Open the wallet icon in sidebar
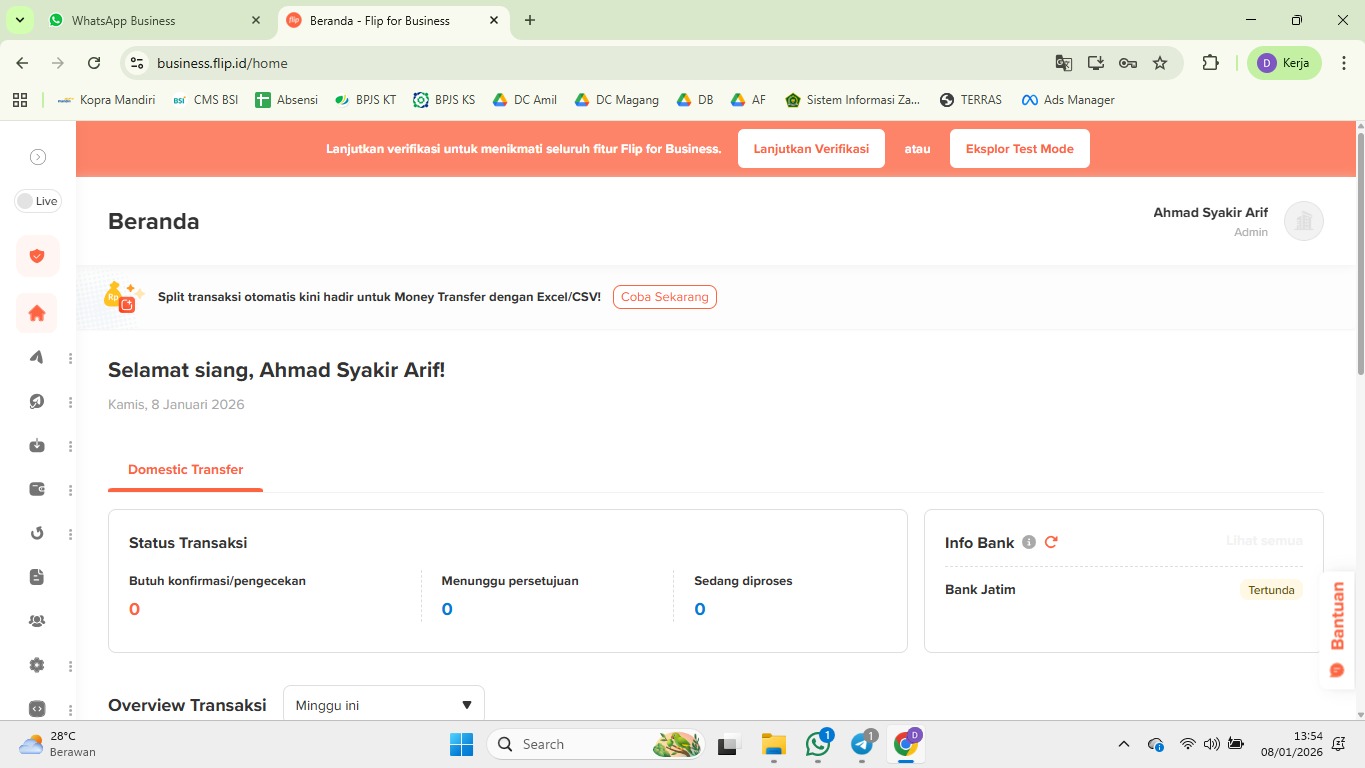Screen dimensions: 1365x768 click(37, 490)
